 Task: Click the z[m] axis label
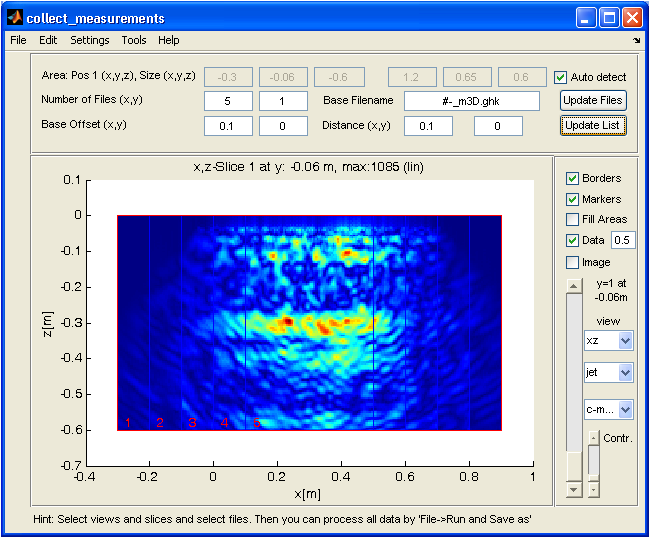[x=48, y=324]
